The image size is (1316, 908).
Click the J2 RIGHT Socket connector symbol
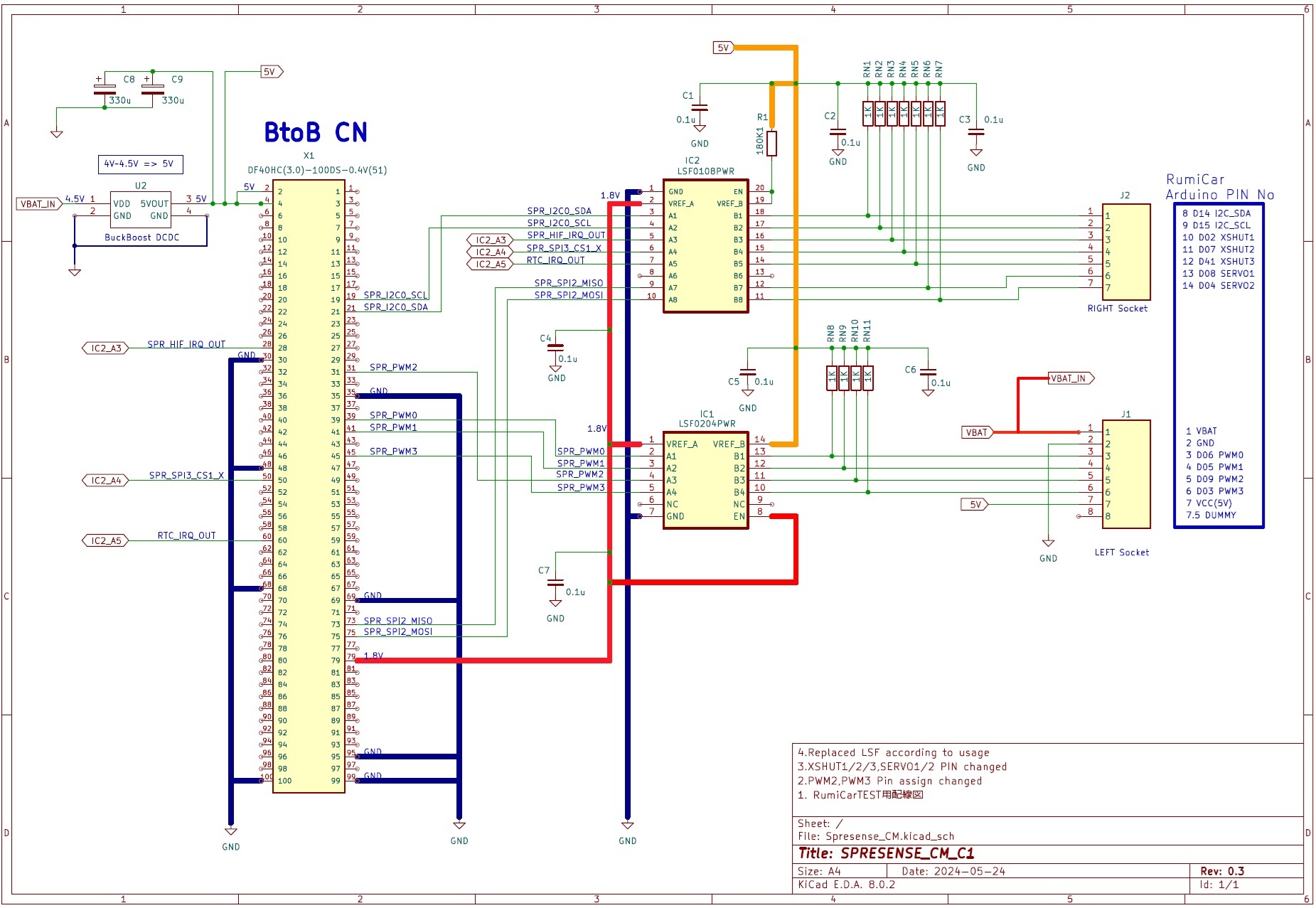pyautogui.click(x=1126, y=252)
